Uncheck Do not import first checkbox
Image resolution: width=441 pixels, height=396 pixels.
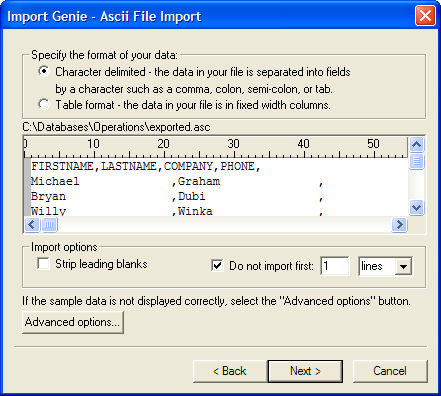pos(217,266)
